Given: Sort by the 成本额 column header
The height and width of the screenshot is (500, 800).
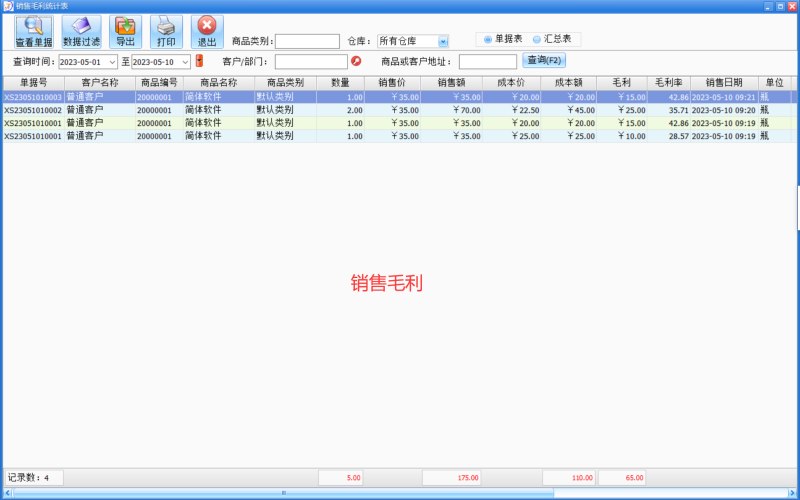Looking at the screenshot, I should click(568, 83).
